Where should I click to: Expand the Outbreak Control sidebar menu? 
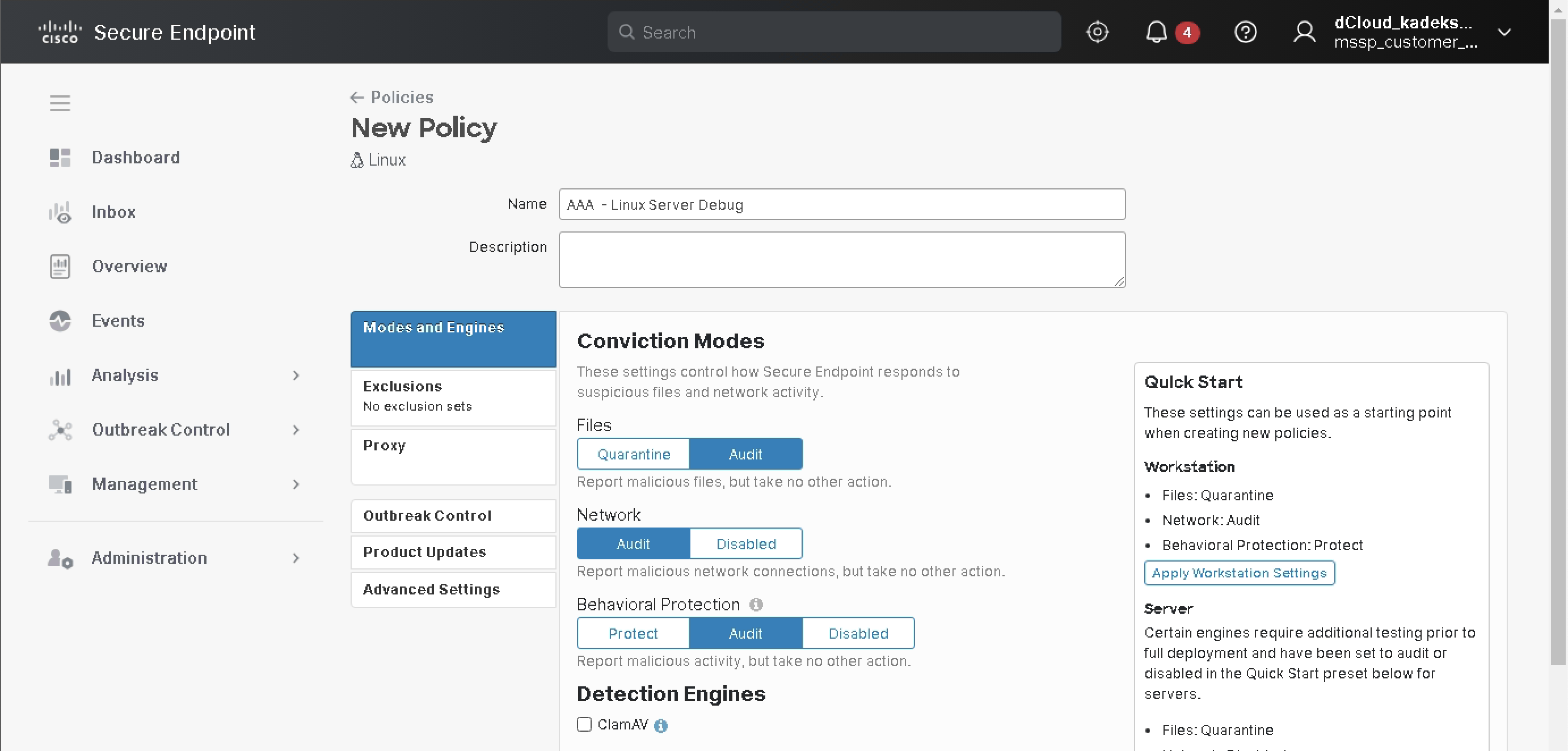296,431
